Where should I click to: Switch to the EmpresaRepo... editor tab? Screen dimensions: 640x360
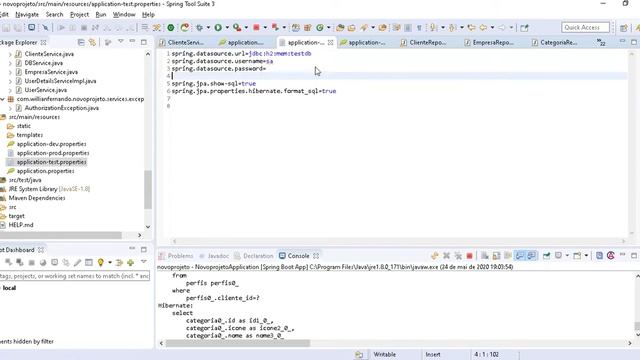[489, 42]
